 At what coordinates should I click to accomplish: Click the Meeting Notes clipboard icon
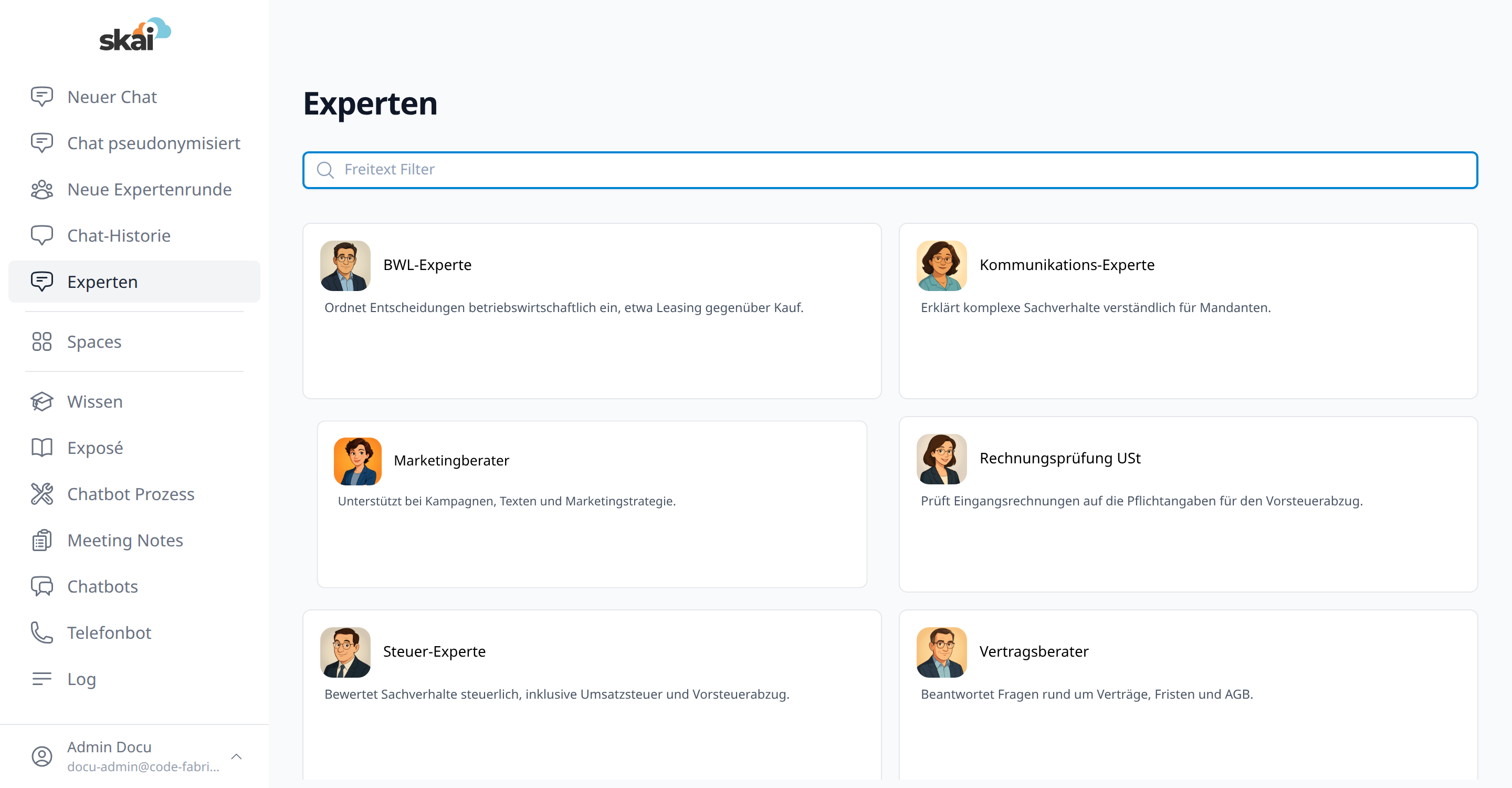tap(41, 540)
